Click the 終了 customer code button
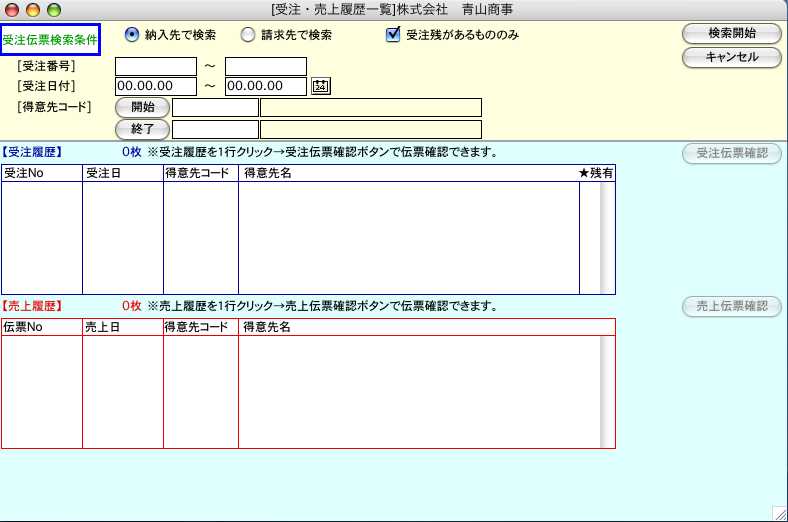Screen dimensions: 788x522 point(142,129)
